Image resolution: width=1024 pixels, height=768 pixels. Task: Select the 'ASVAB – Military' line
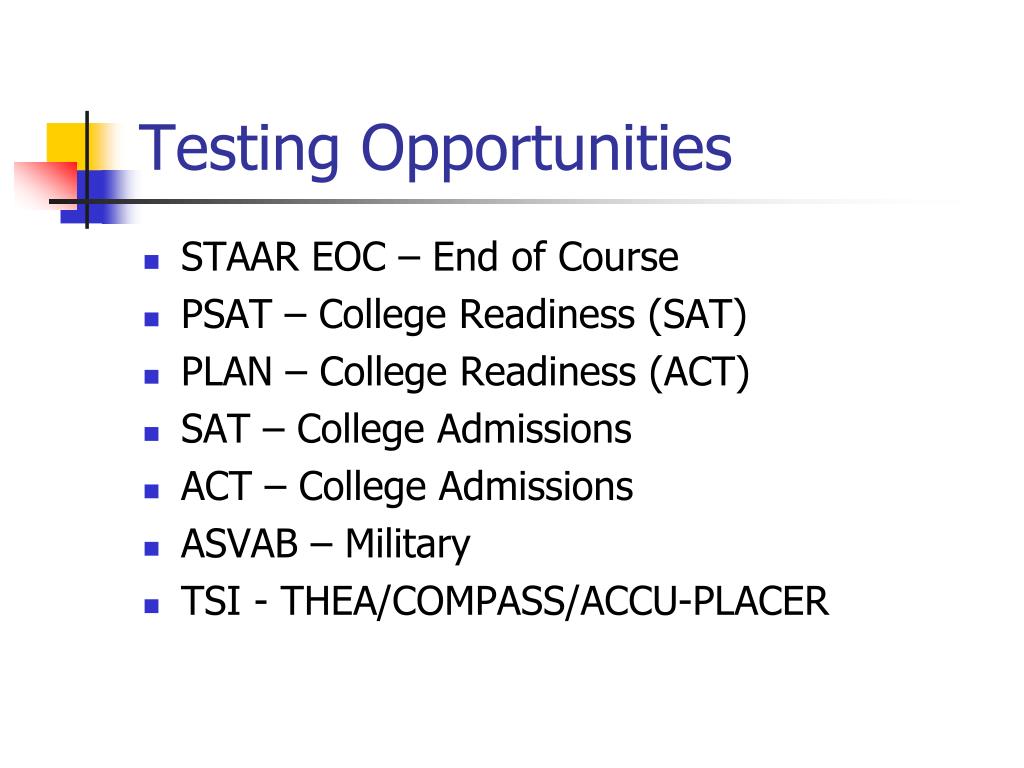[325, 545]
